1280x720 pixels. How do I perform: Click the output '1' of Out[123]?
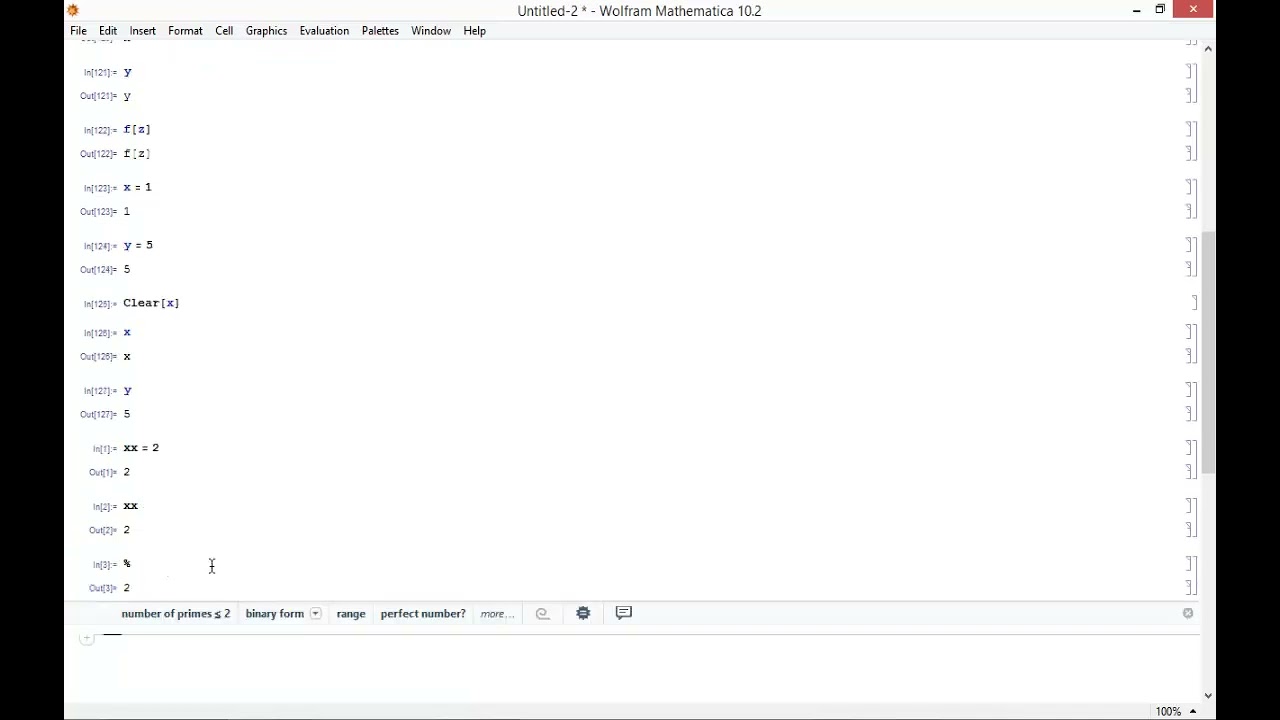click(126, 212)
